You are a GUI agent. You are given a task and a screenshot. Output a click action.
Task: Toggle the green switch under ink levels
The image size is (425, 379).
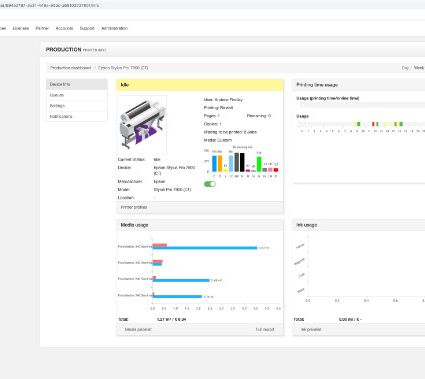[x=210, y=184]
